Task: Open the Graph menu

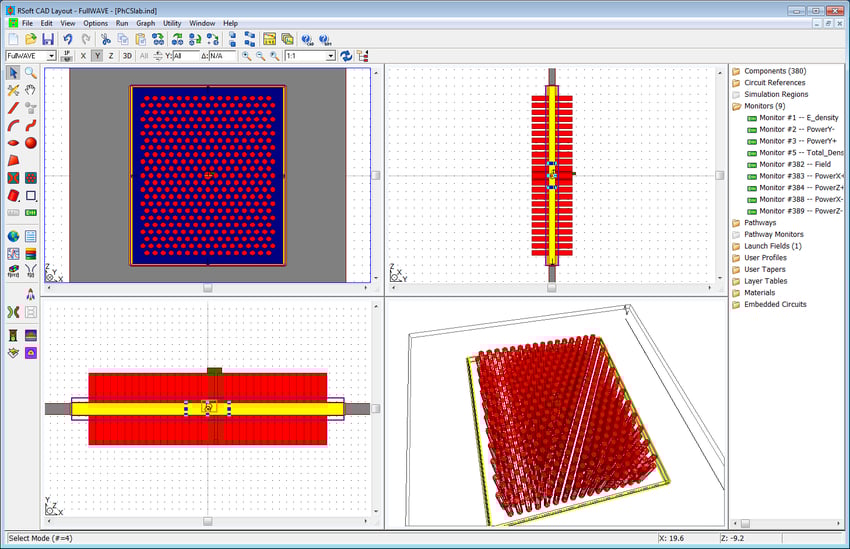Action: [146, 22]
